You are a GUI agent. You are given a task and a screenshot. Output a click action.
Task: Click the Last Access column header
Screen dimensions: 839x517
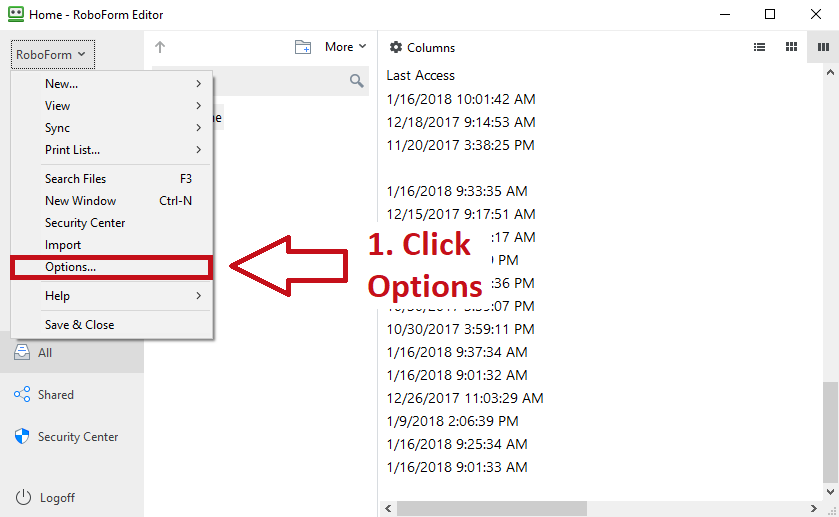tap(421, 75)
